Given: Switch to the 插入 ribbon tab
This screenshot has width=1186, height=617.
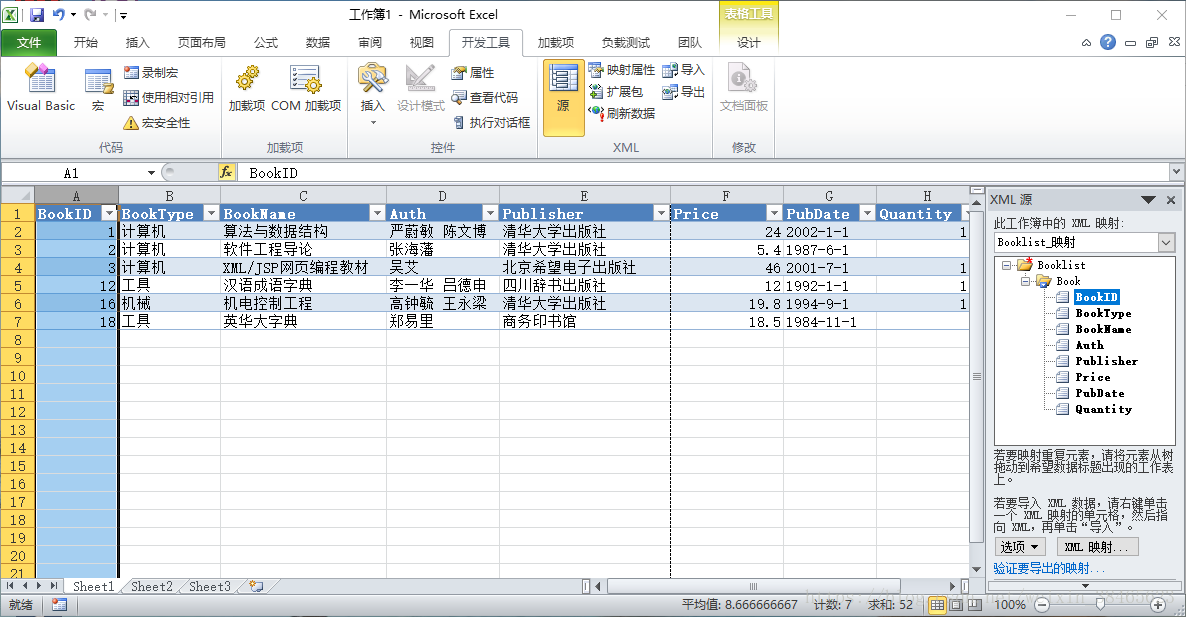Looking at the screenshot, I should click(137, 42).
